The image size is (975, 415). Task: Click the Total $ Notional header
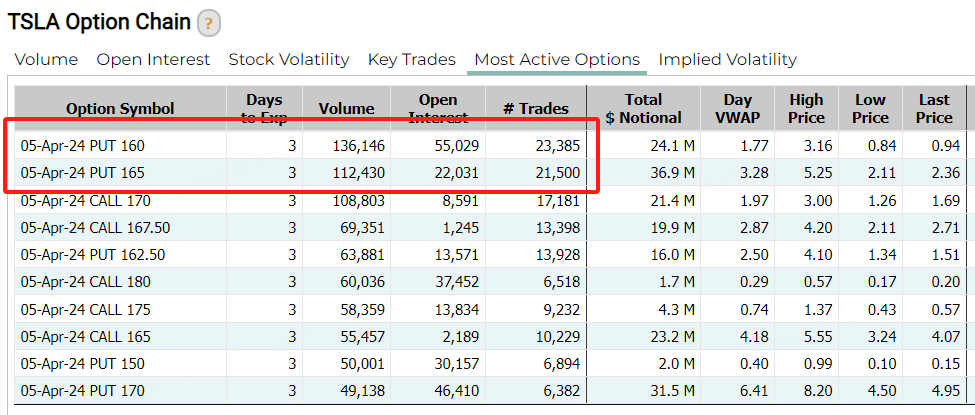coord(644,109)
